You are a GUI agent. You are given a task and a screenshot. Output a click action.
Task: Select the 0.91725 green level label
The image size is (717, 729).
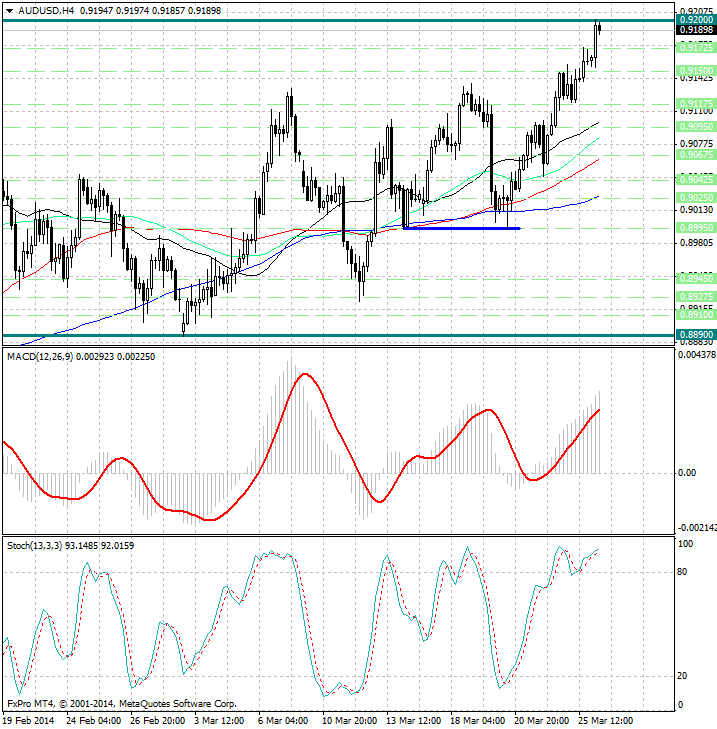click(x=696, y=47)
